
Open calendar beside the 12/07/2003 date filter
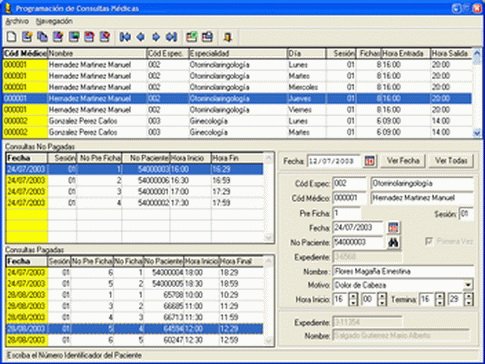tap(370, 161)
